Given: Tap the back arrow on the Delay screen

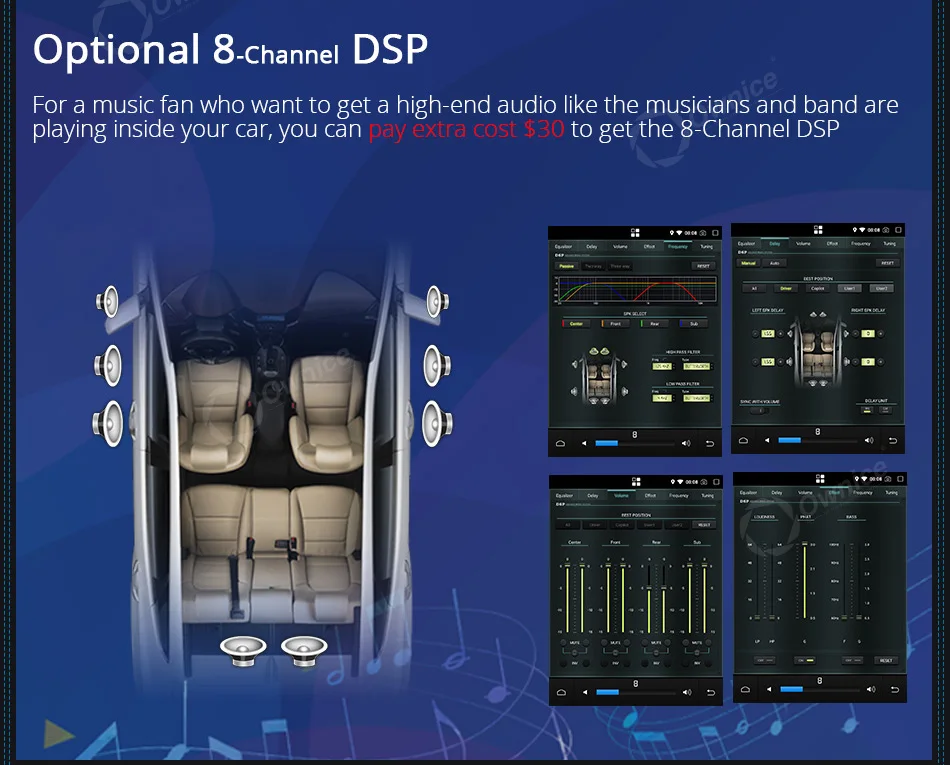Looking at the screenshot, I should tap(892, 440).
